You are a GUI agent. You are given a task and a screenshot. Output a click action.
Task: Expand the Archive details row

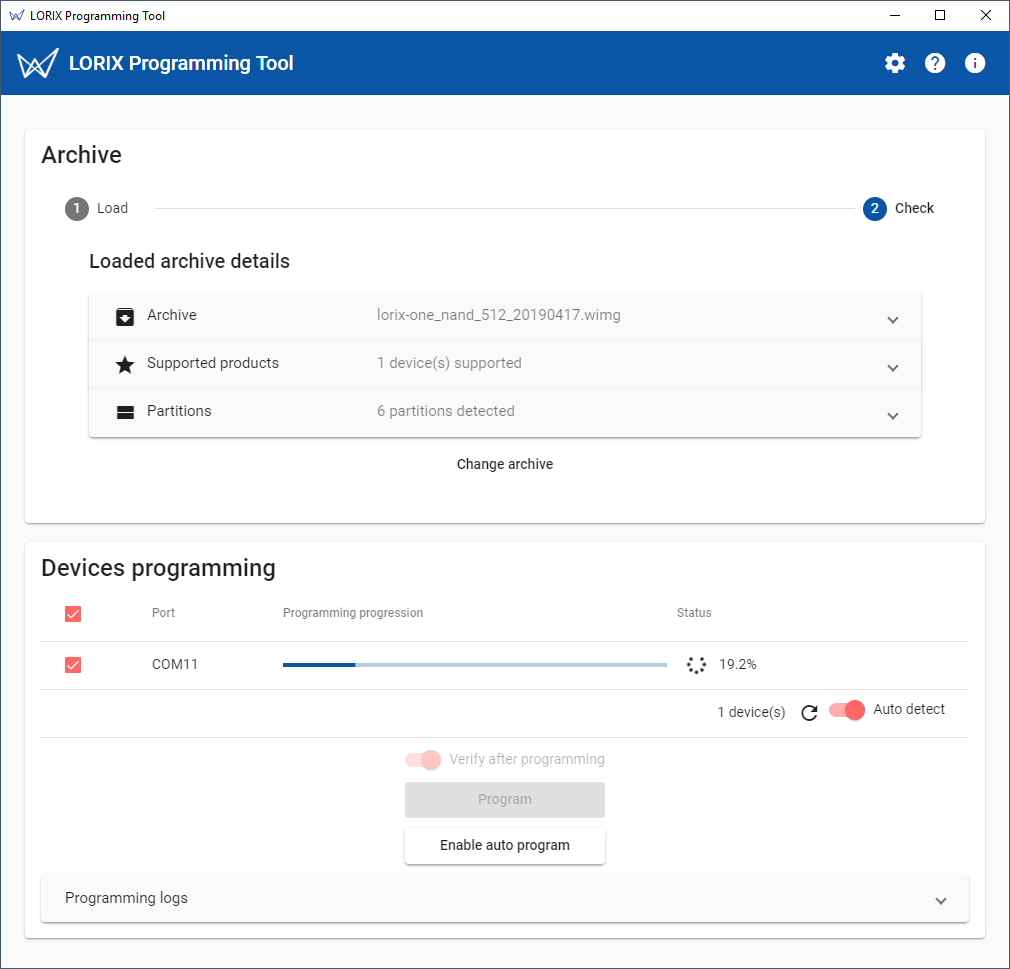coord(893,320)
